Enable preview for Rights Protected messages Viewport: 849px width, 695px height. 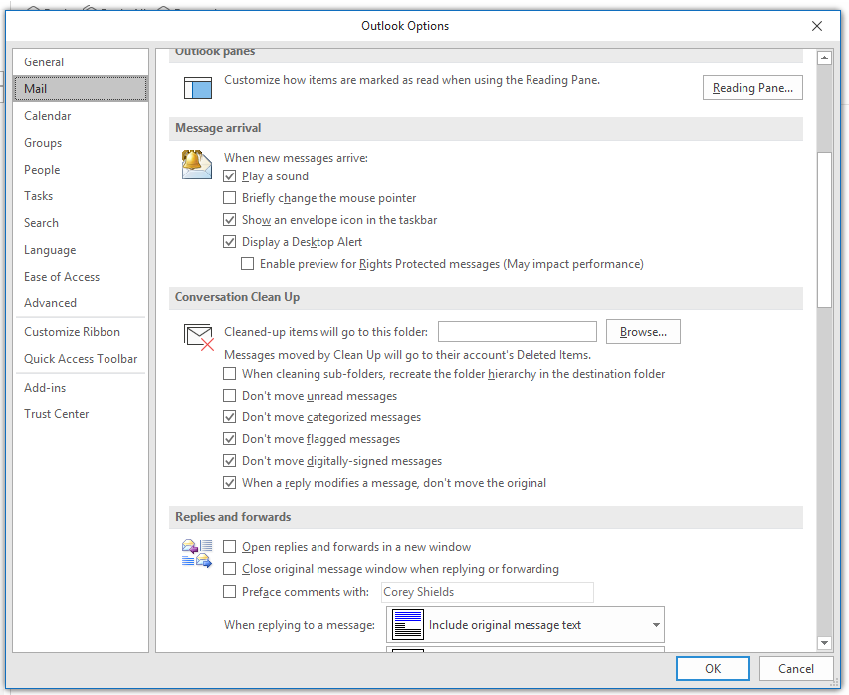click(247, 263)
